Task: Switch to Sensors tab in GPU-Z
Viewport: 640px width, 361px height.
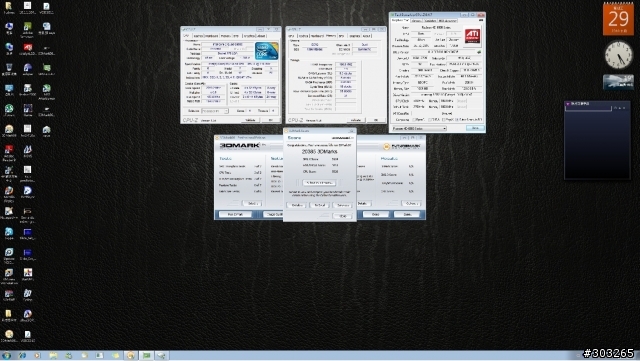Action: [x=416, y=20]
